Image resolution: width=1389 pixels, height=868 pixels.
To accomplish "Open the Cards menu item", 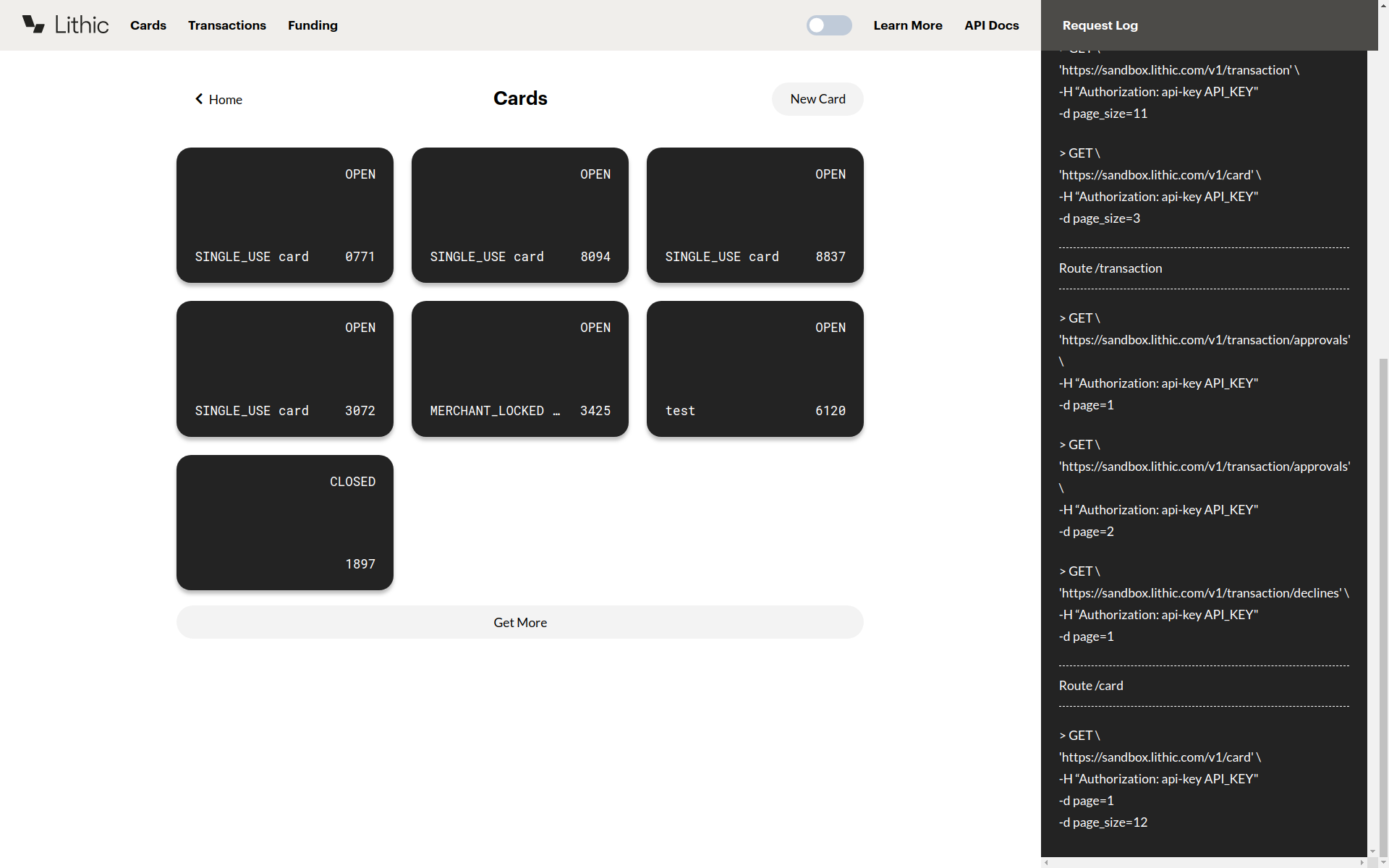I will coord(148,25).
